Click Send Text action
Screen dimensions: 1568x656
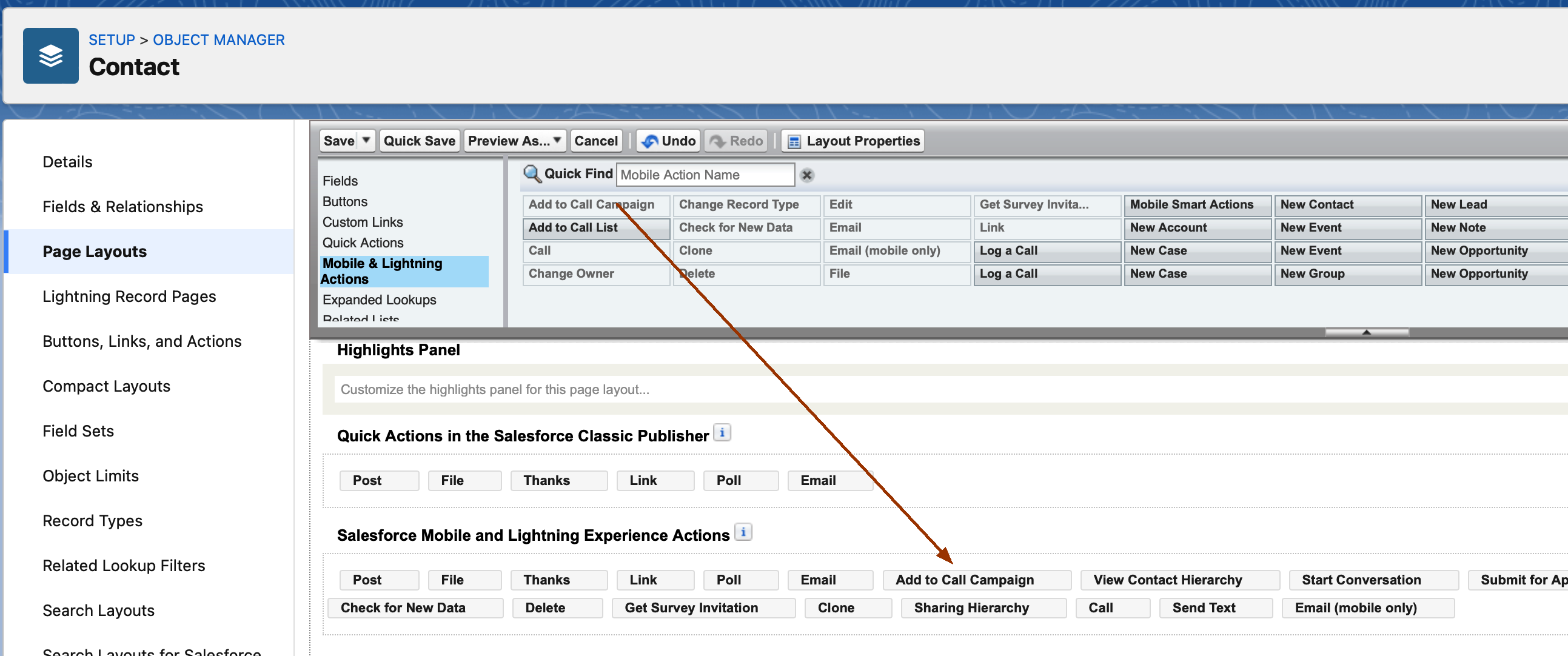coord(1216,609)
